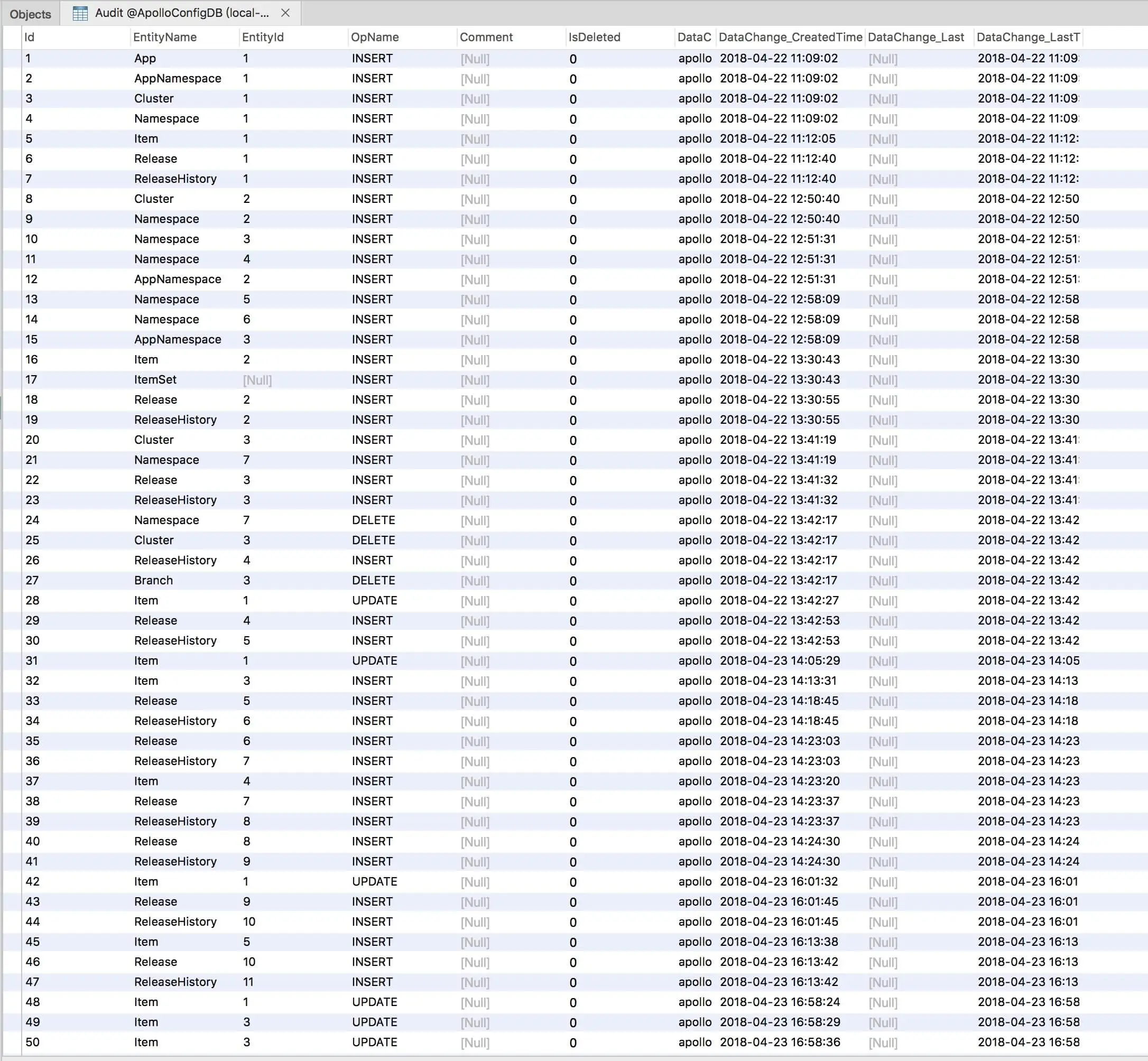The image size is (1148, 1061).
Task: Click 'apollo' DataC cell in row 1
Action: pyautogui.click(x=695, y=59)
